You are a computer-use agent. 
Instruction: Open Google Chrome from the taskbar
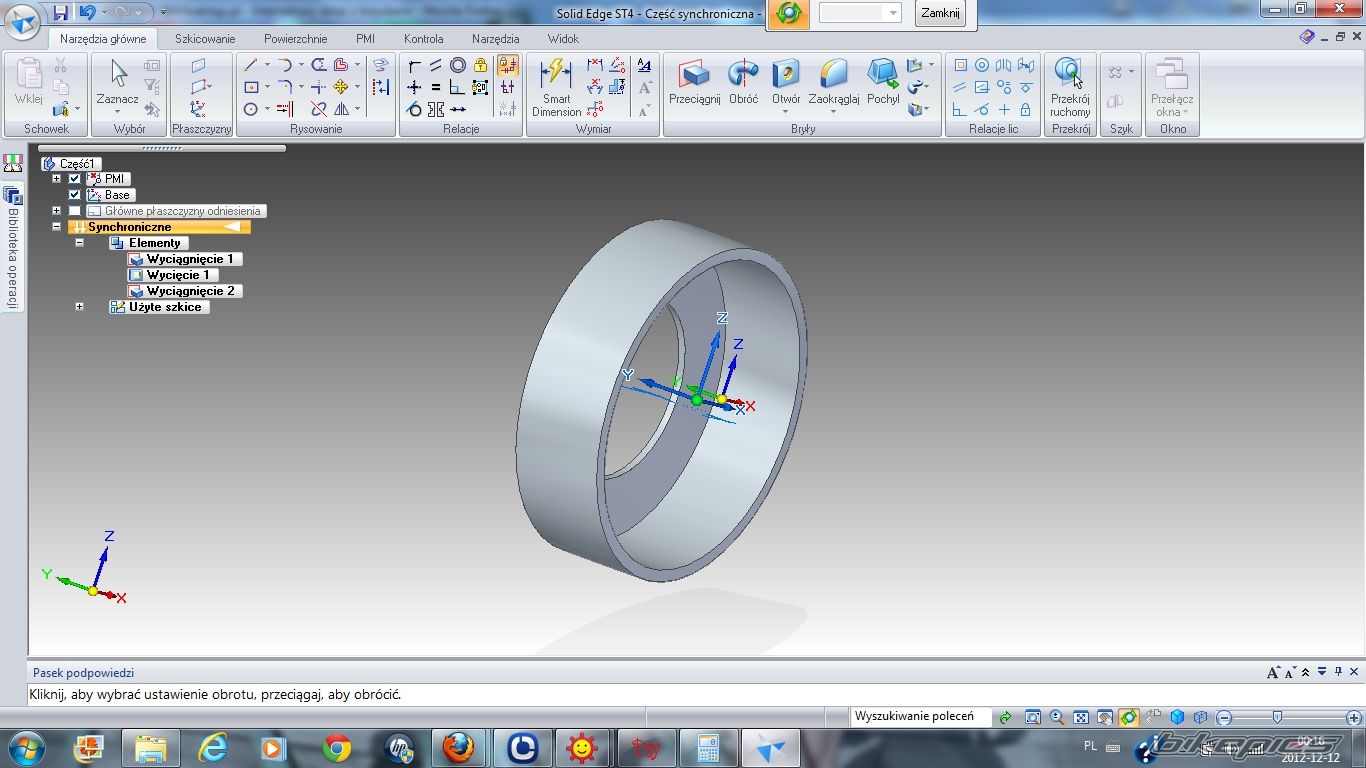tap(337, 748)
